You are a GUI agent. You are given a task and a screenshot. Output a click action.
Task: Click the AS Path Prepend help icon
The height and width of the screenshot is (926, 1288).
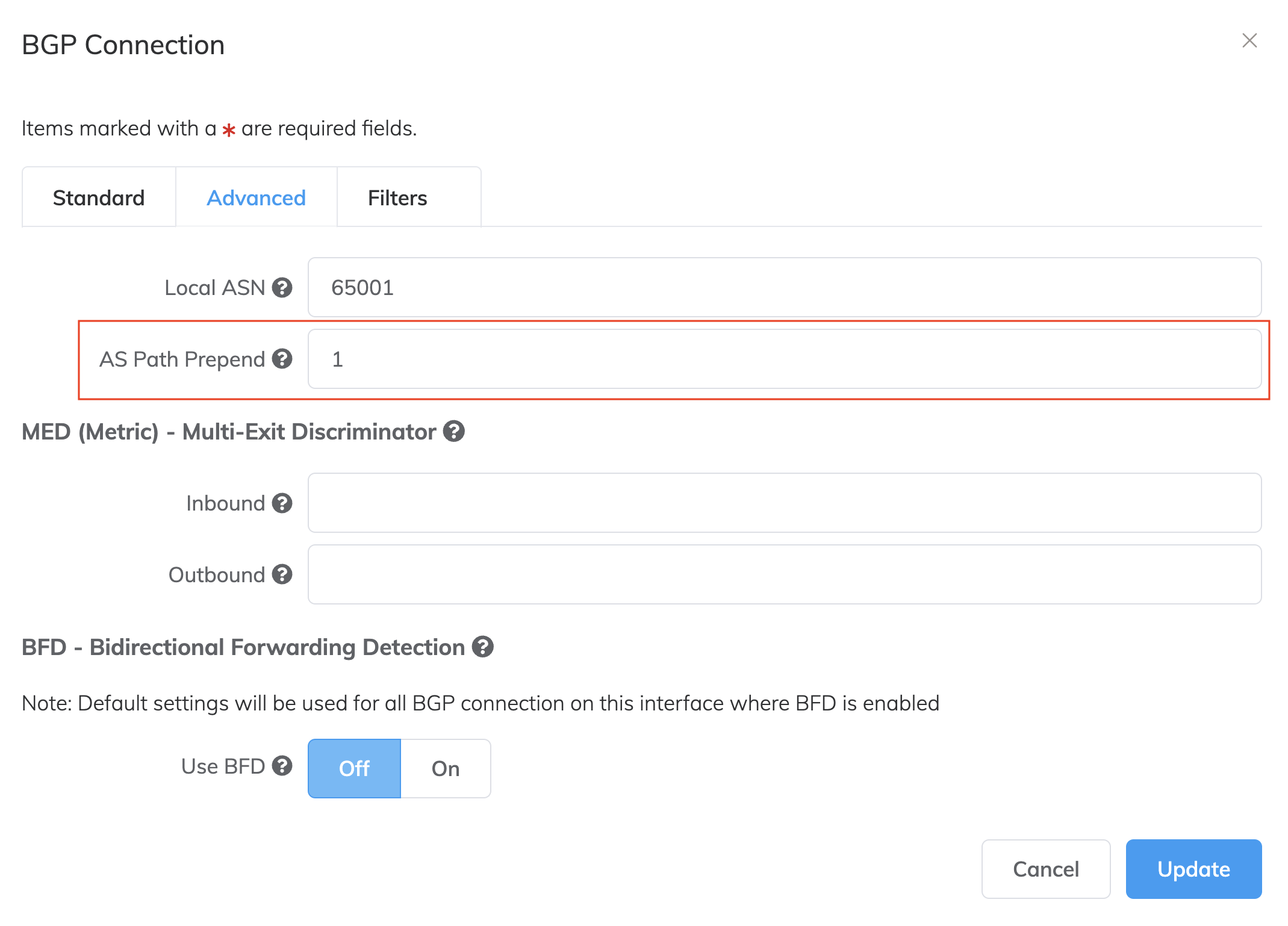coord(283,359)
